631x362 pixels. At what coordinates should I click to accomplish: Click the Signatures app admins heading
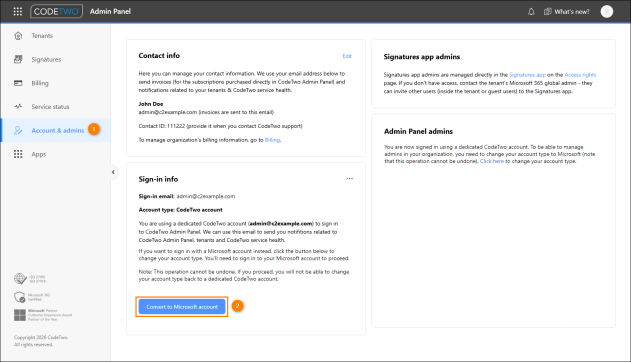point(421,57)
